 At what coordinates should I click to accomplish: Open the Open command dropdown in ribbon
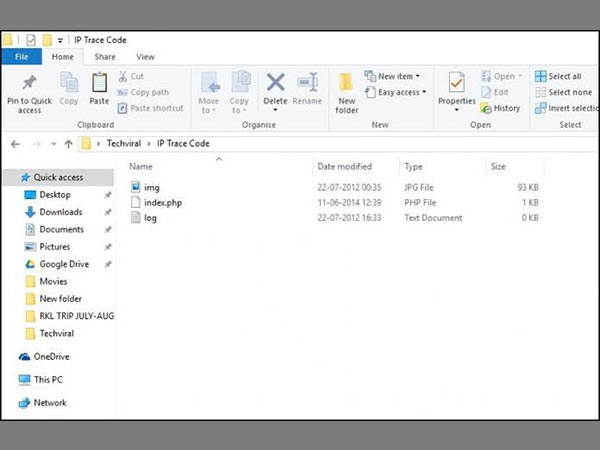coord(501,76)
